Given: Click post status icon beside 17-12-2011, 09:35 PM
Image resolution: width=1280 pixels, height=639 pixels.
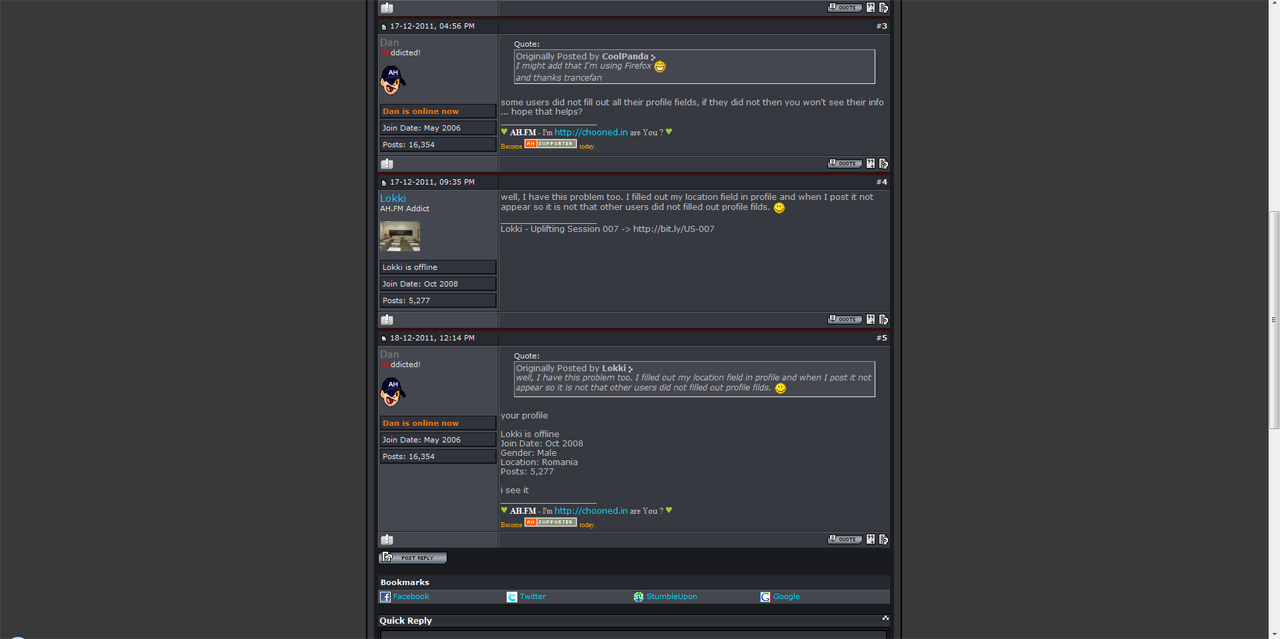Looking at the screenshot, I should point(383,183).
